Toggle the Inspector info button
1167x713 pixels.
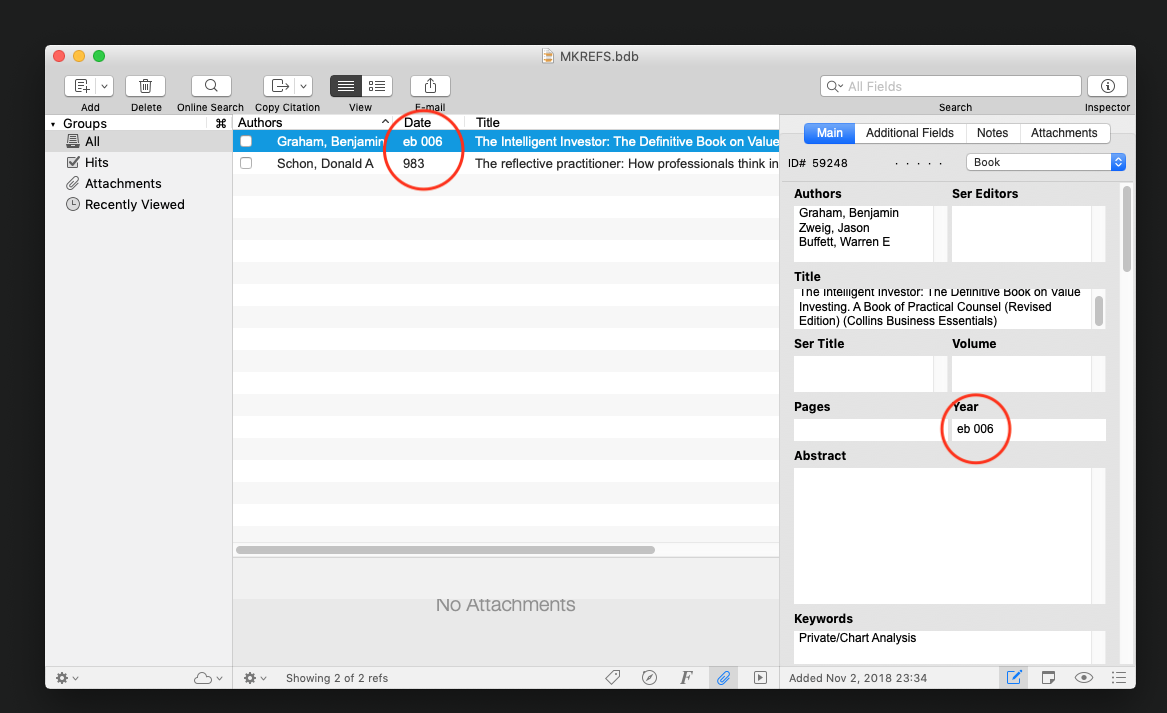tap(1107, 86)
